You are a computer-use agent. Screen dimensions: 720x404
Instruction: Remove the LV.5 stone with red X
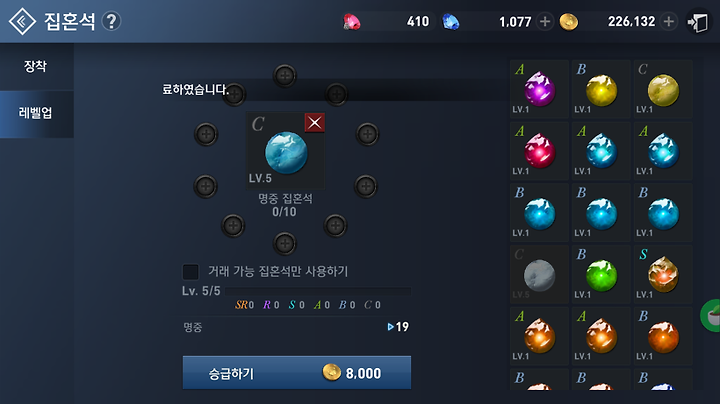coord(315,123)
